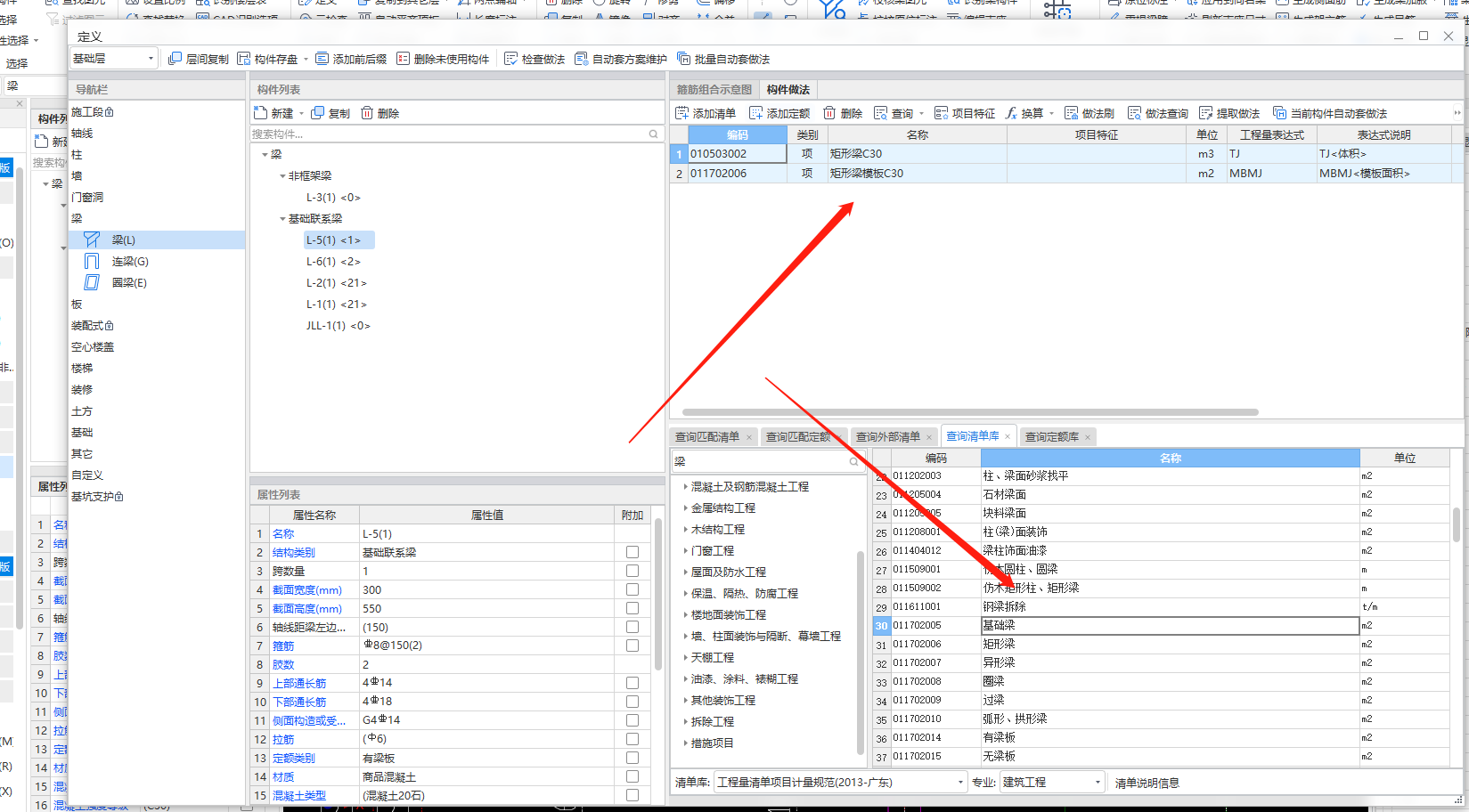Click the 查询 icon in 构件做法 toolbar
This screenshot has width=1469, height=812.
pos(881,113)
